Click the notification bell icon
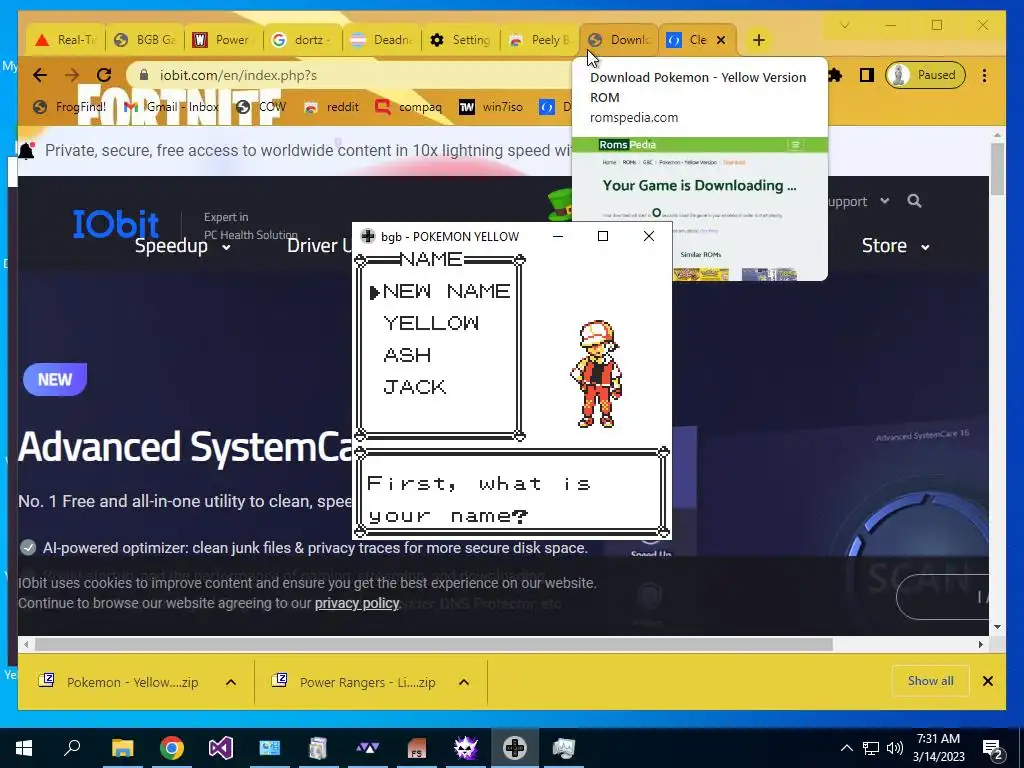Image resolution: width=1024 pixels, height=768 pixels. (x=26, y=151)
